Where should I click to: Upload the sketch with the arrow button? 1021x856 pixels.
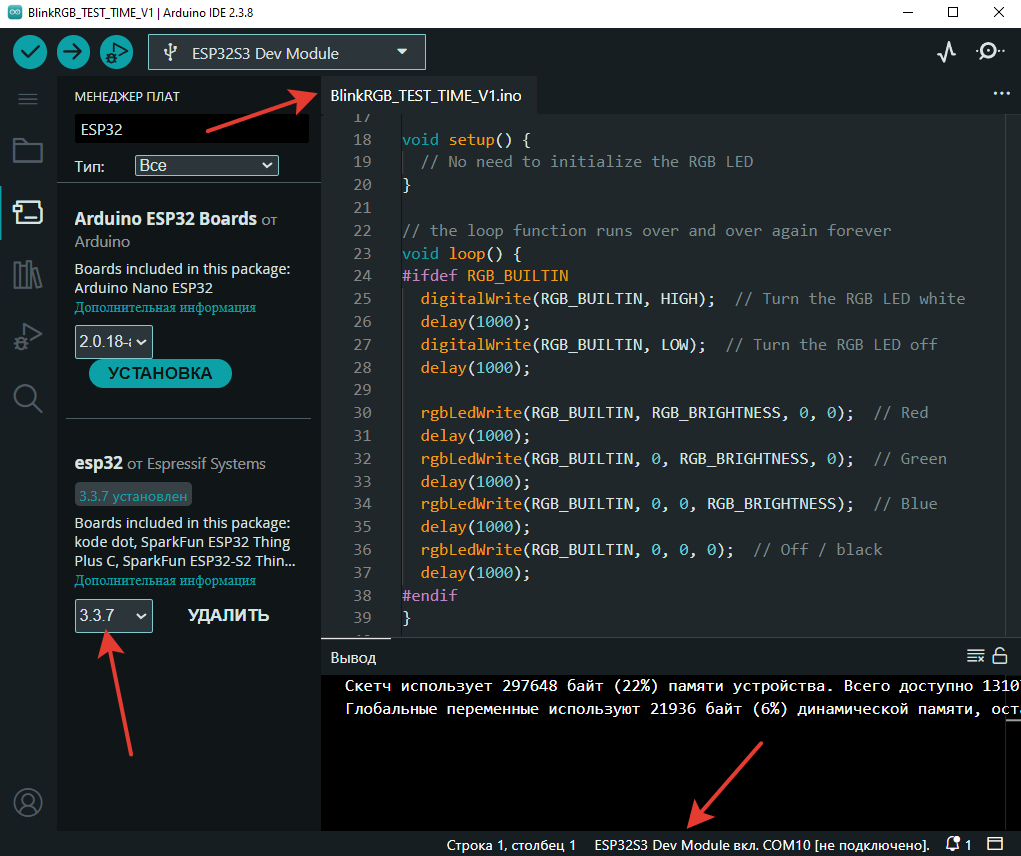pos(73,52)
